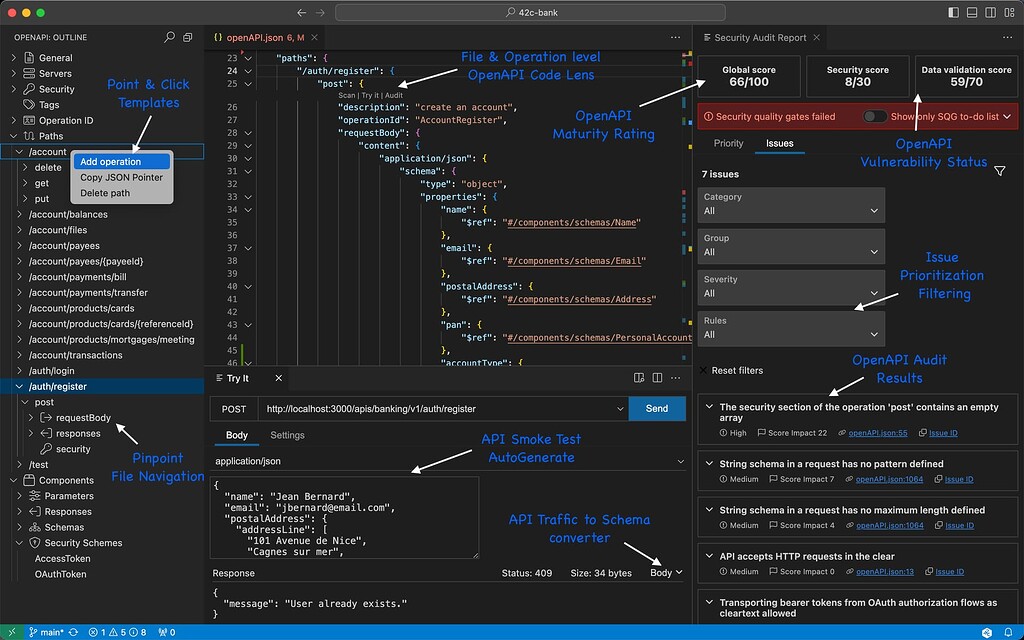1024x640 pixels.
Task: Switch to the Issues tab
Action: pyautogui.click(x=780, y=143)
